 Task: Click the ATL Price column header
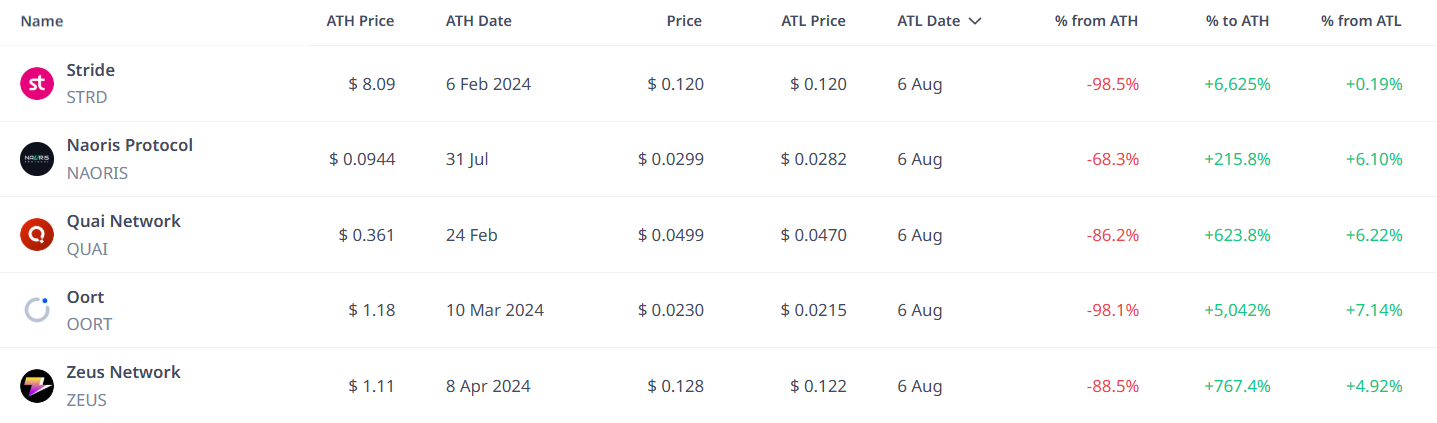pos(813,21)
